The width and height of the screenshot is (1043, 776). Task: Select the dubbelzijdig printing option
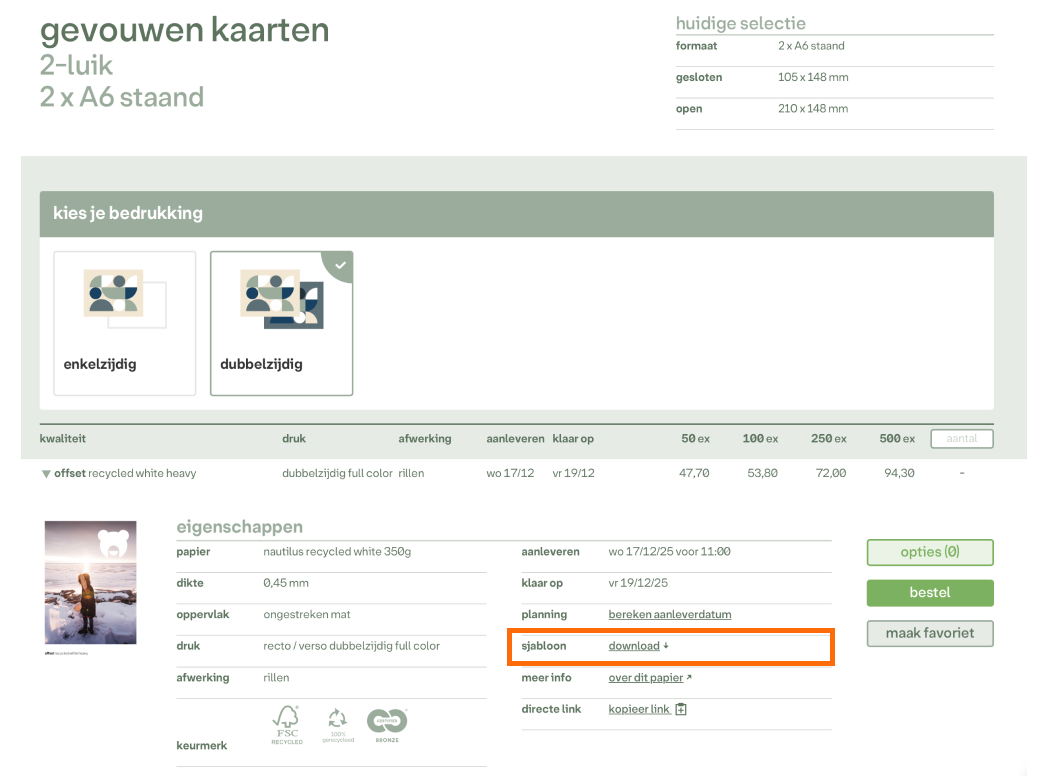(281, 323)
